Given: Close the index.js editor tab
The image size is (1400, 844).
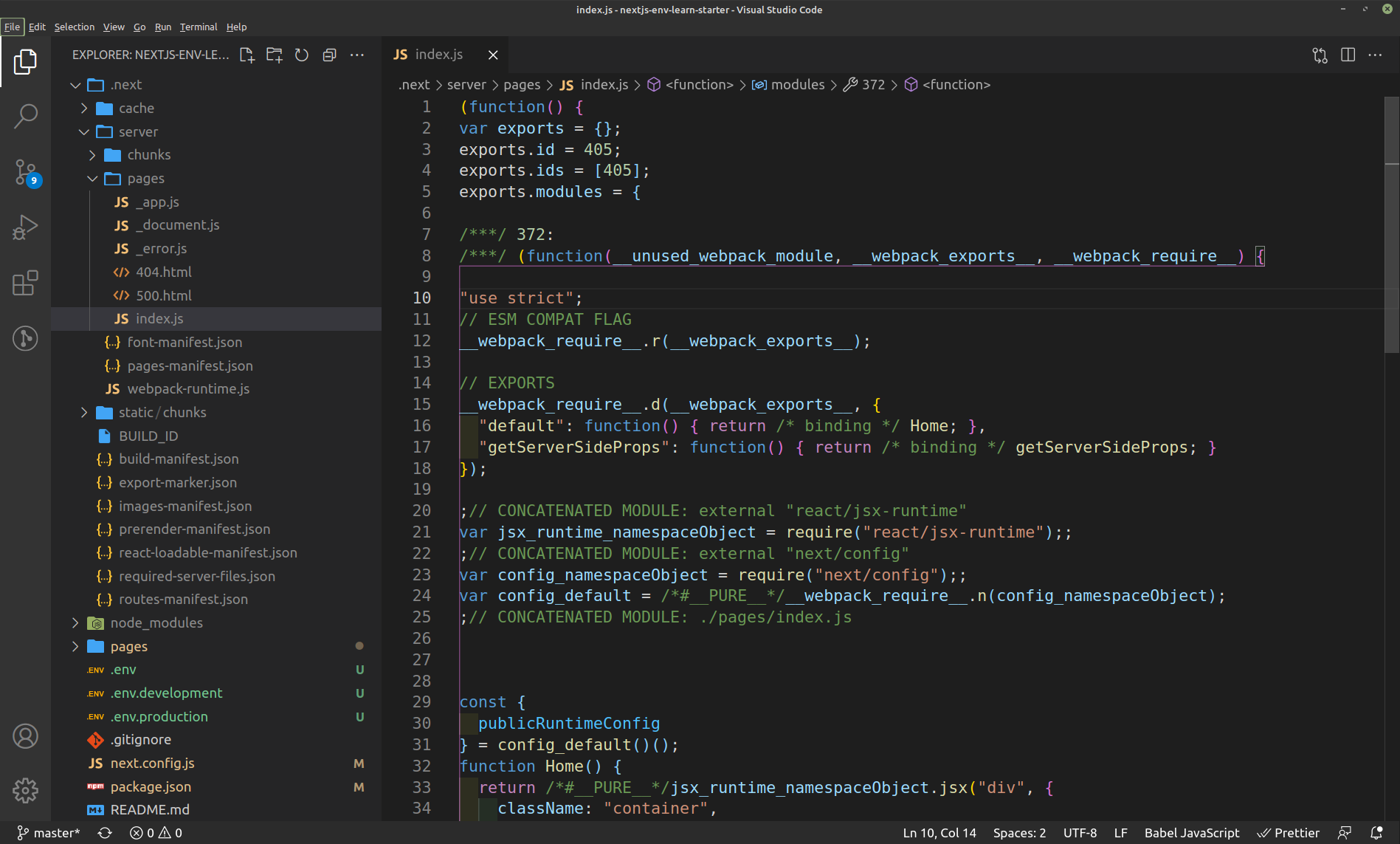Looking at the screenshot, I should (493, 55).
